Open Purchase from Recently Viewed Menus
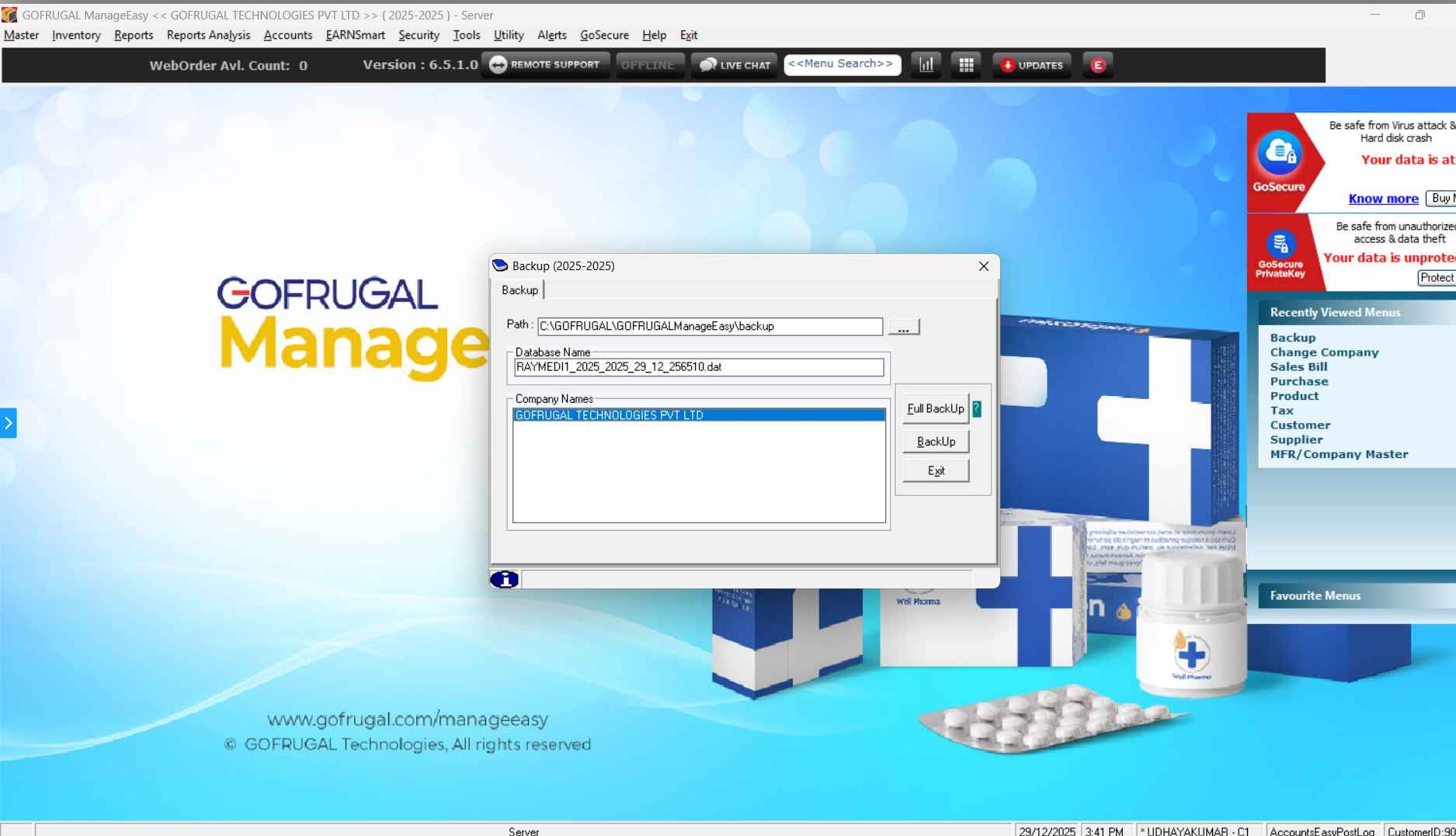The width and height of the screenshot is (1456, 836). tap(1299, 382)
